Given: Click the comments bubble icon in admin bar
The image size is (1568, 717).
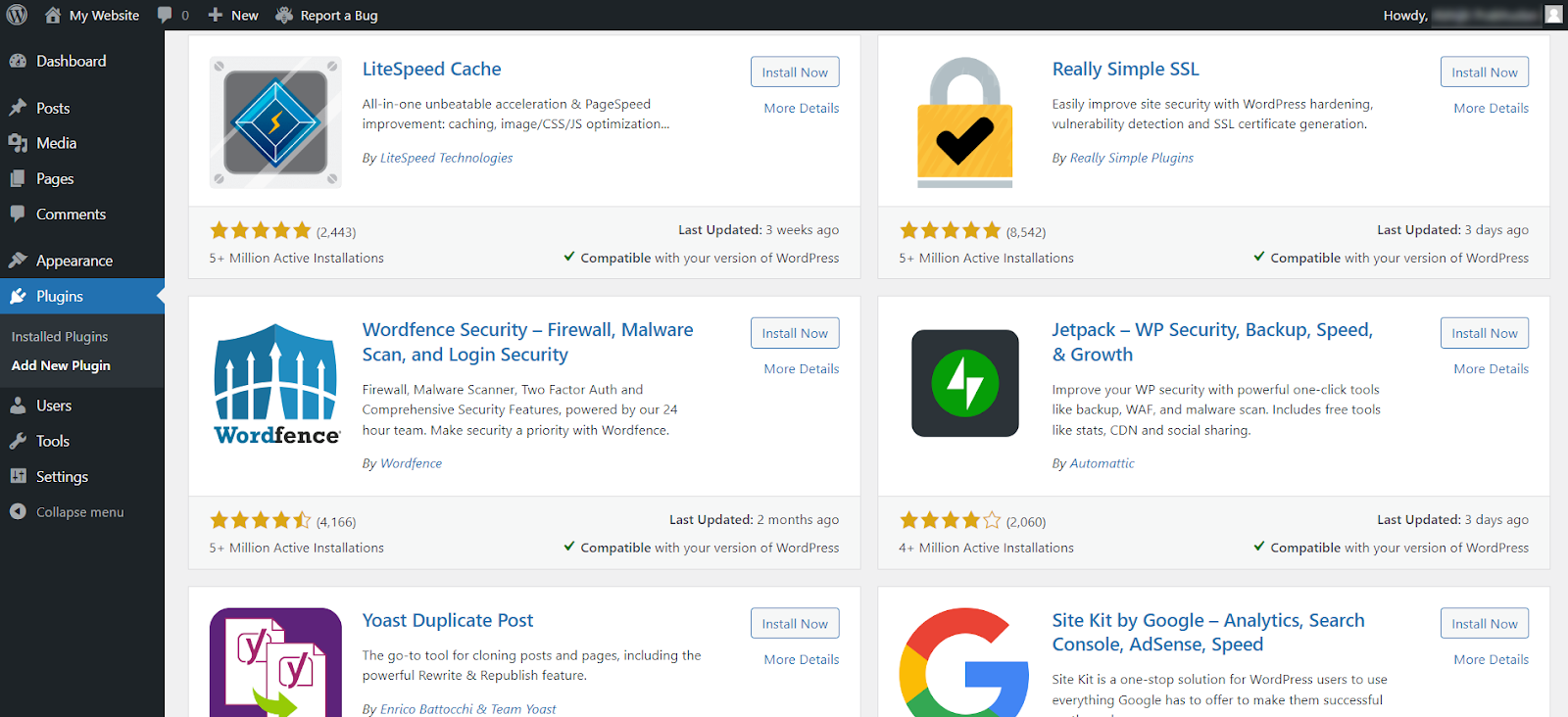Looking at the screenshot, I should tap(165, 15).
